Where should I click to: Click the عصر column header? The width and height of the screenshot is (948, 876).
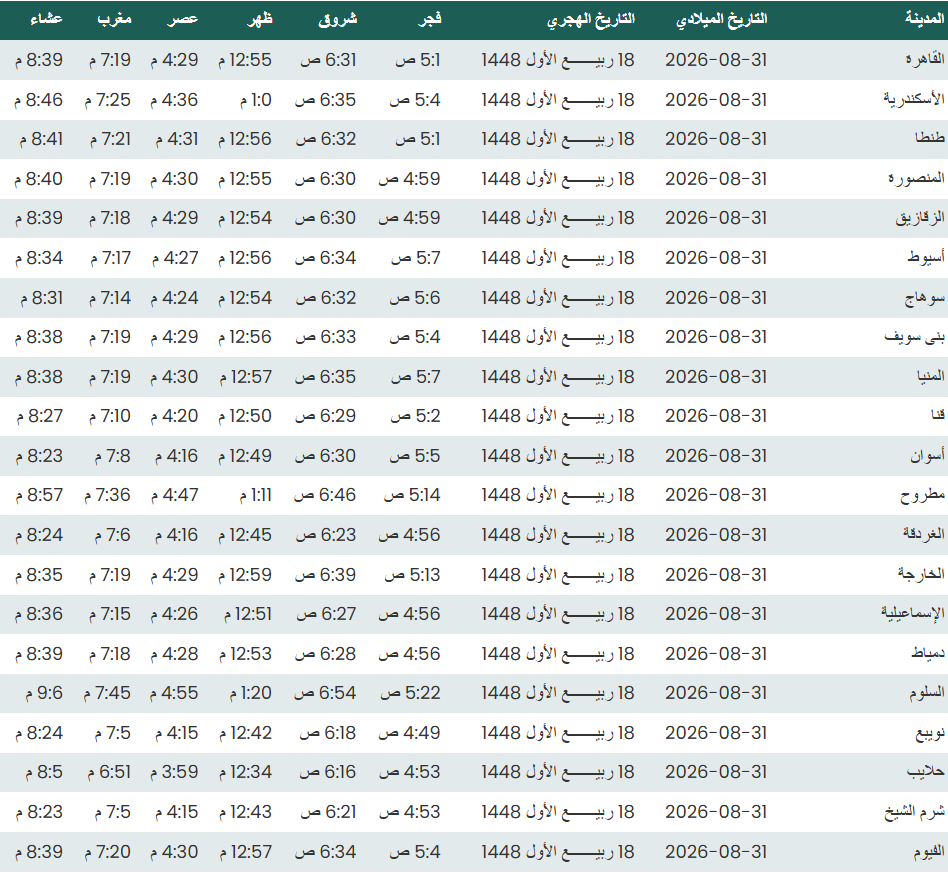coord(183,19)
